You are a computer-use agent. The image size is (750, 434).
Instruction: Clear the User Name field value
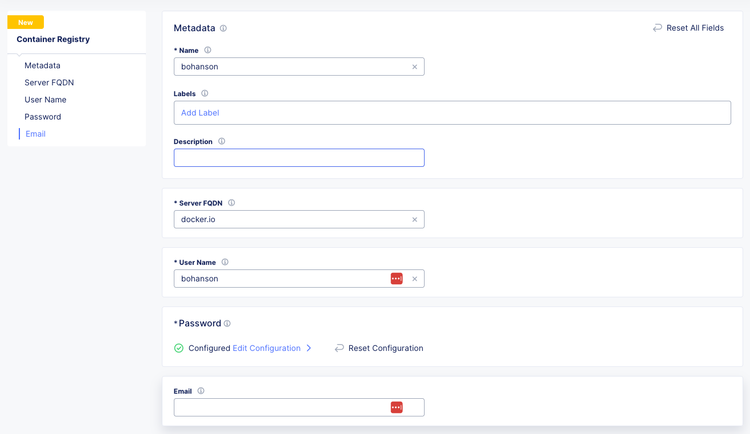coord(415,279)
